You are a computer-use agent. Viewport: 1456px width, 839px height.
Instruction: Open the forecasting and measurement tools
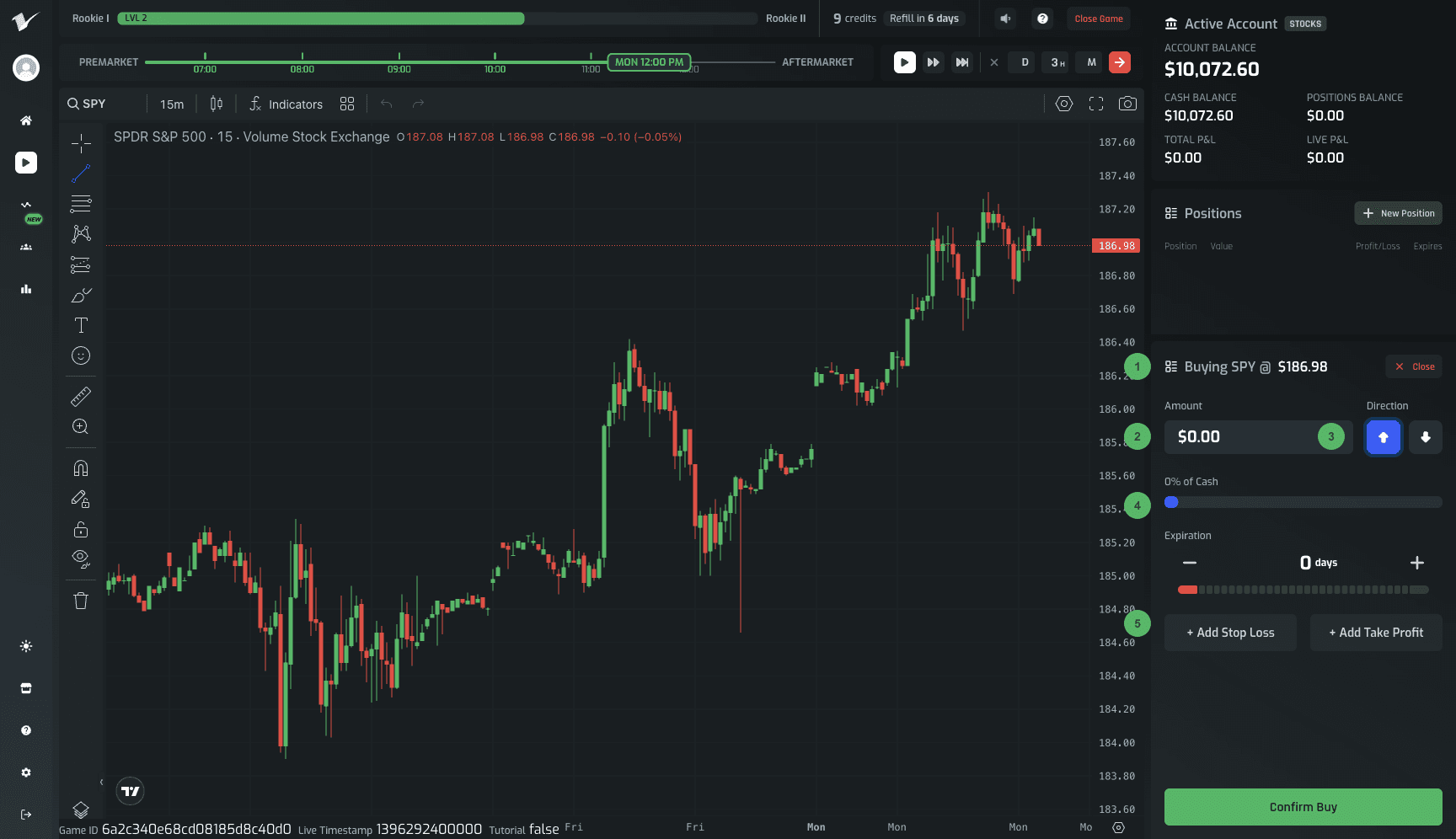tap(81, 265)
